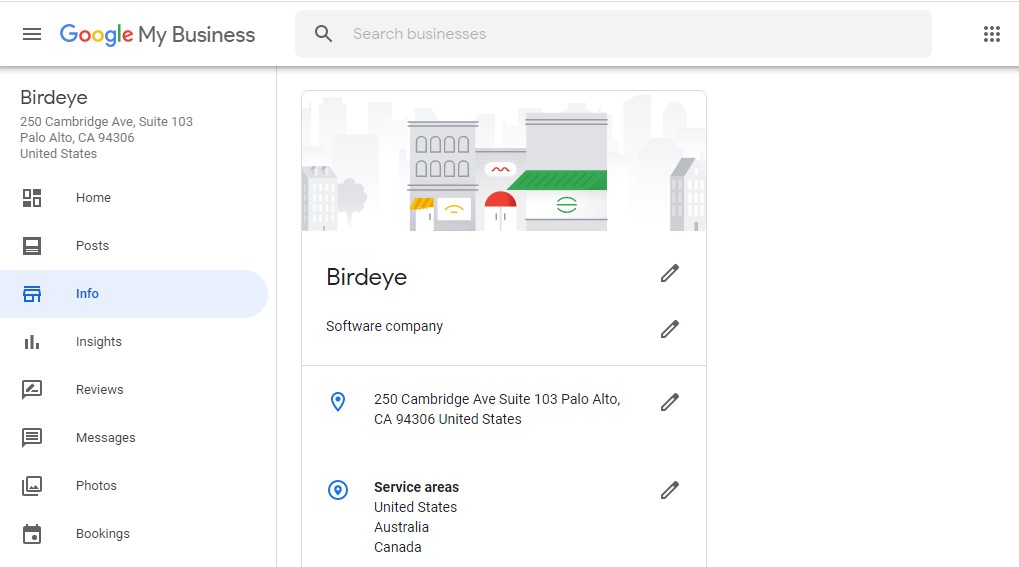Screen dimensions: 1019x567
Task: Click the Service areas target icon
Action: (x=338, y=490)
